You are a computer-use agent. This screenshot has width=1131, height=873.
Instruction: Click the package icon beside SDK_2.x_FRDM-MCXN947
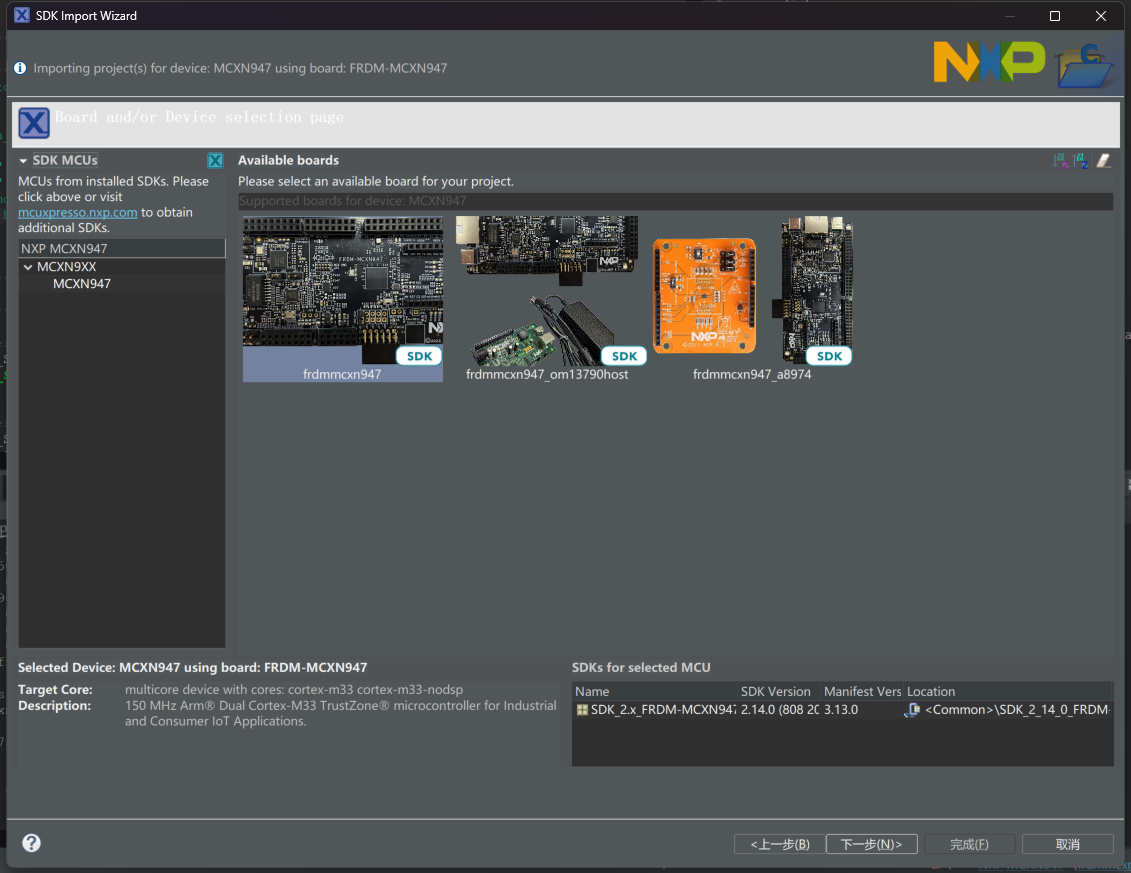[x=582, y=710]
